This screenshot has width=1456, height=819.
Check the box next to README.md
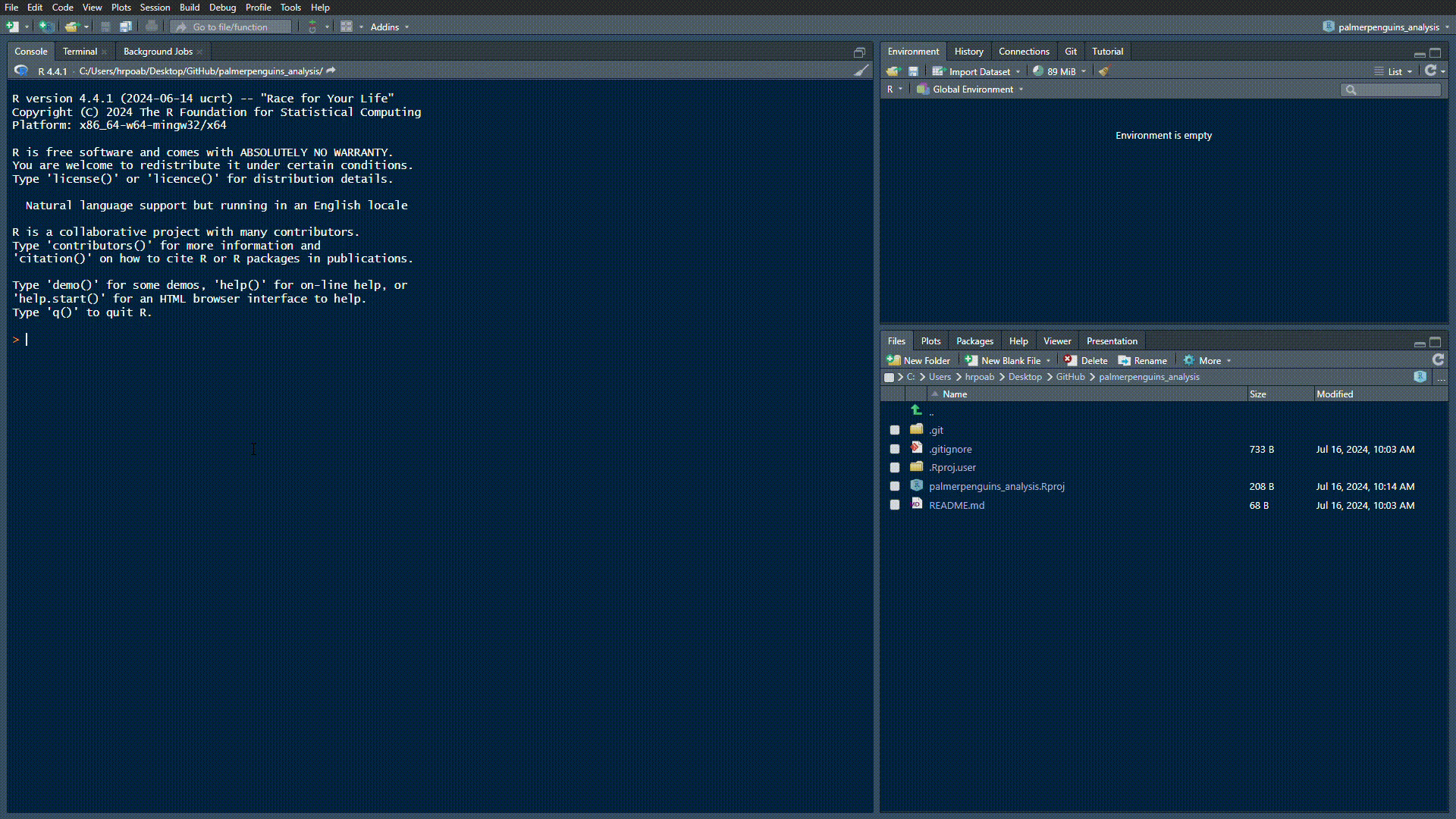coord(895,505)
